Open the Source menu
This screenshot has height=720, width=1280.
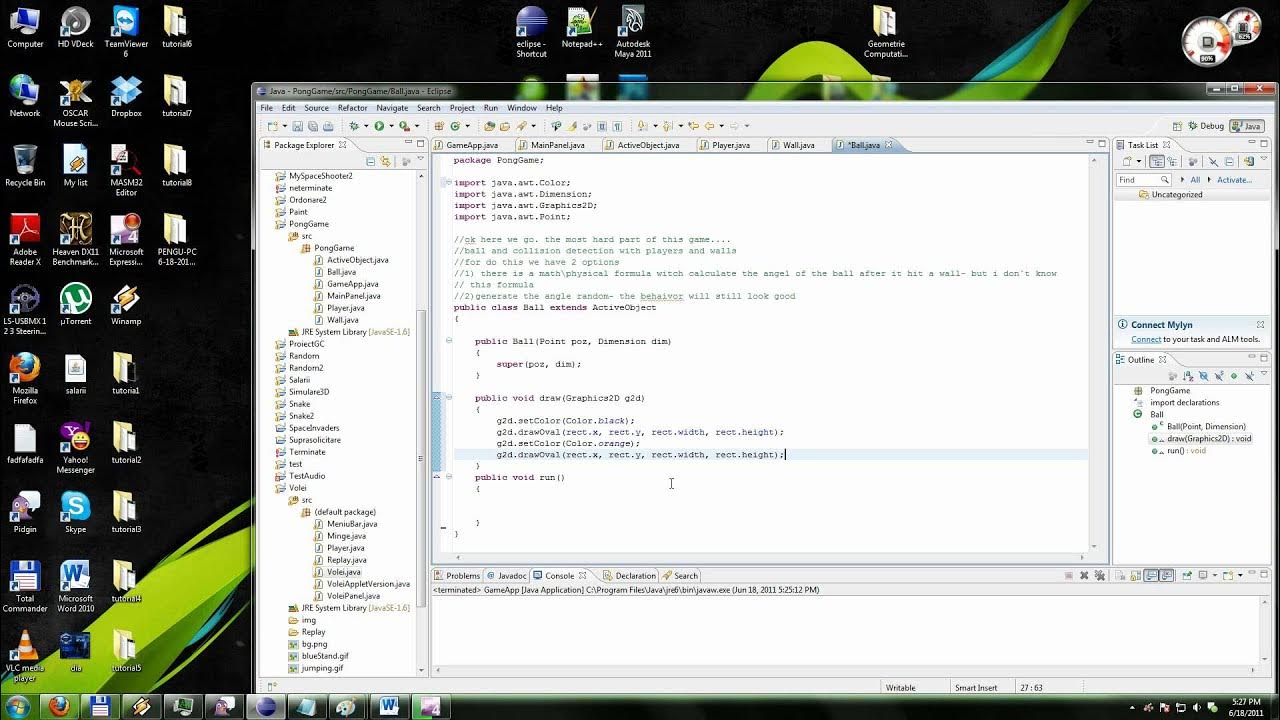316,108
